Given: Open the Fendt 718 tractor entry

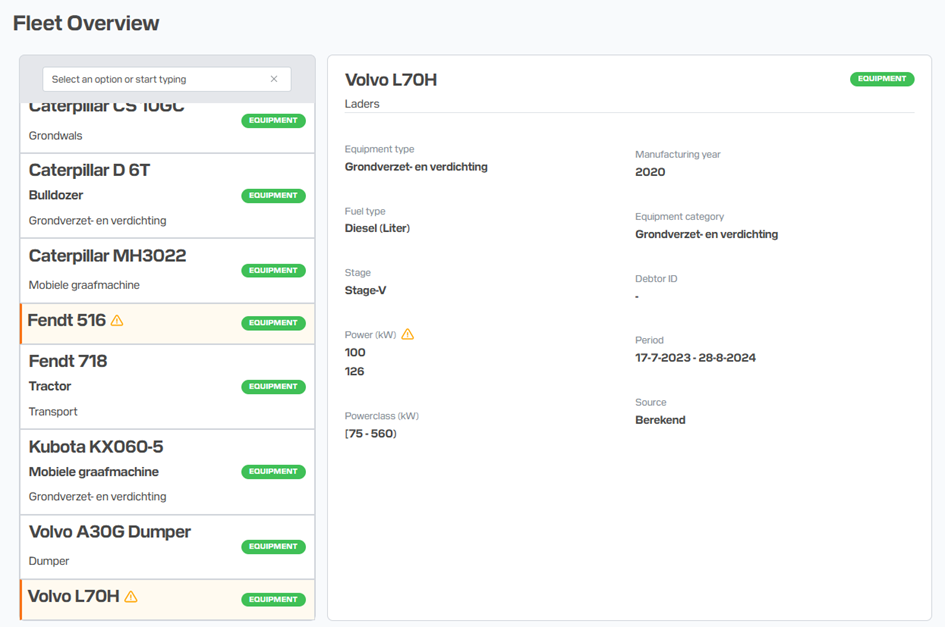Looking at the screenshot, I should tap(168, 386).
